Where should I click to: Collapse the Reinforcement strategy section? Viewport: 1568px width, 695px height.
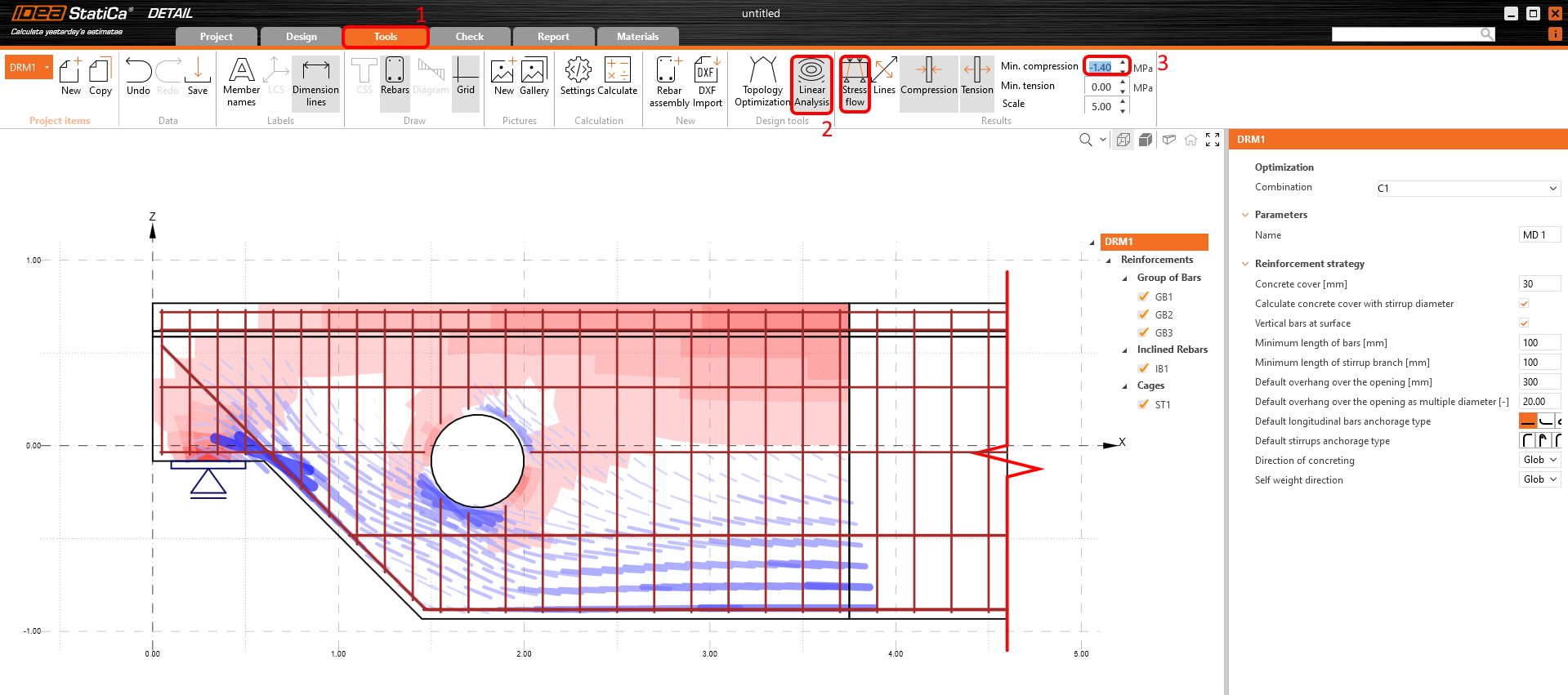click(1245, 264)
